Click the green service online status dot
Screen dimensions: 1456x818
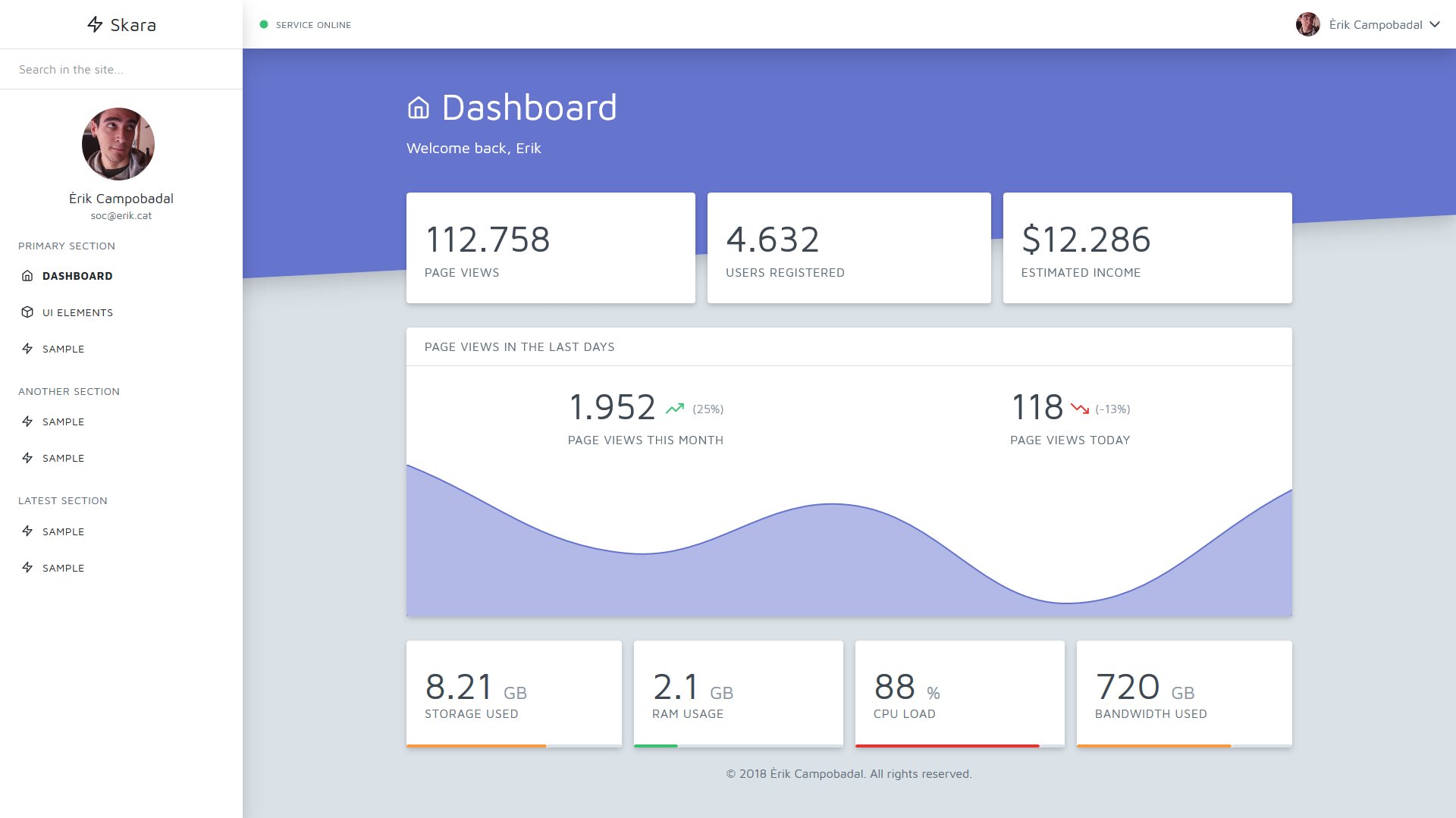tap(264, 24)
